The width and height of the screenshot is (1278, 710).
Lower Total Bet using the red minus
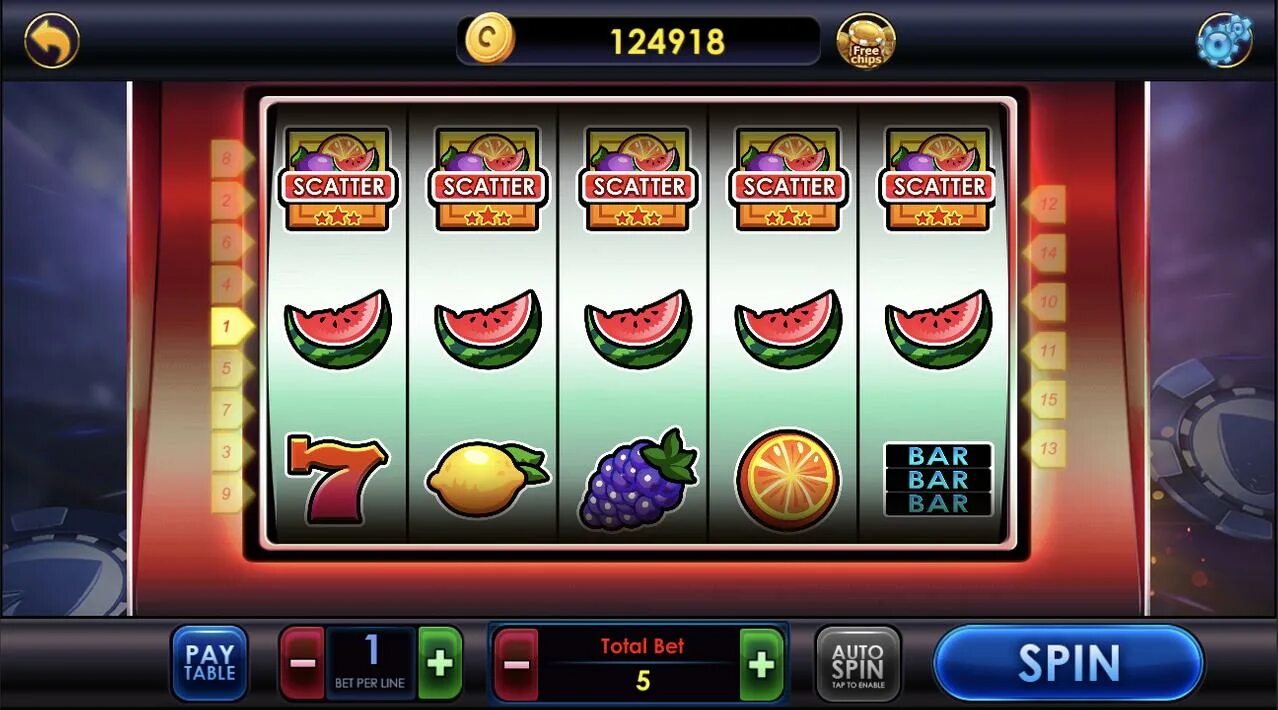(515, 664)
